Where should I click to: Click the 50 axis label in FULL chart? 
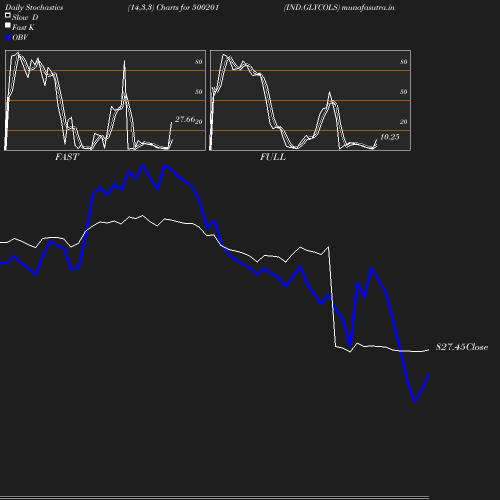[x=404, y=92]
